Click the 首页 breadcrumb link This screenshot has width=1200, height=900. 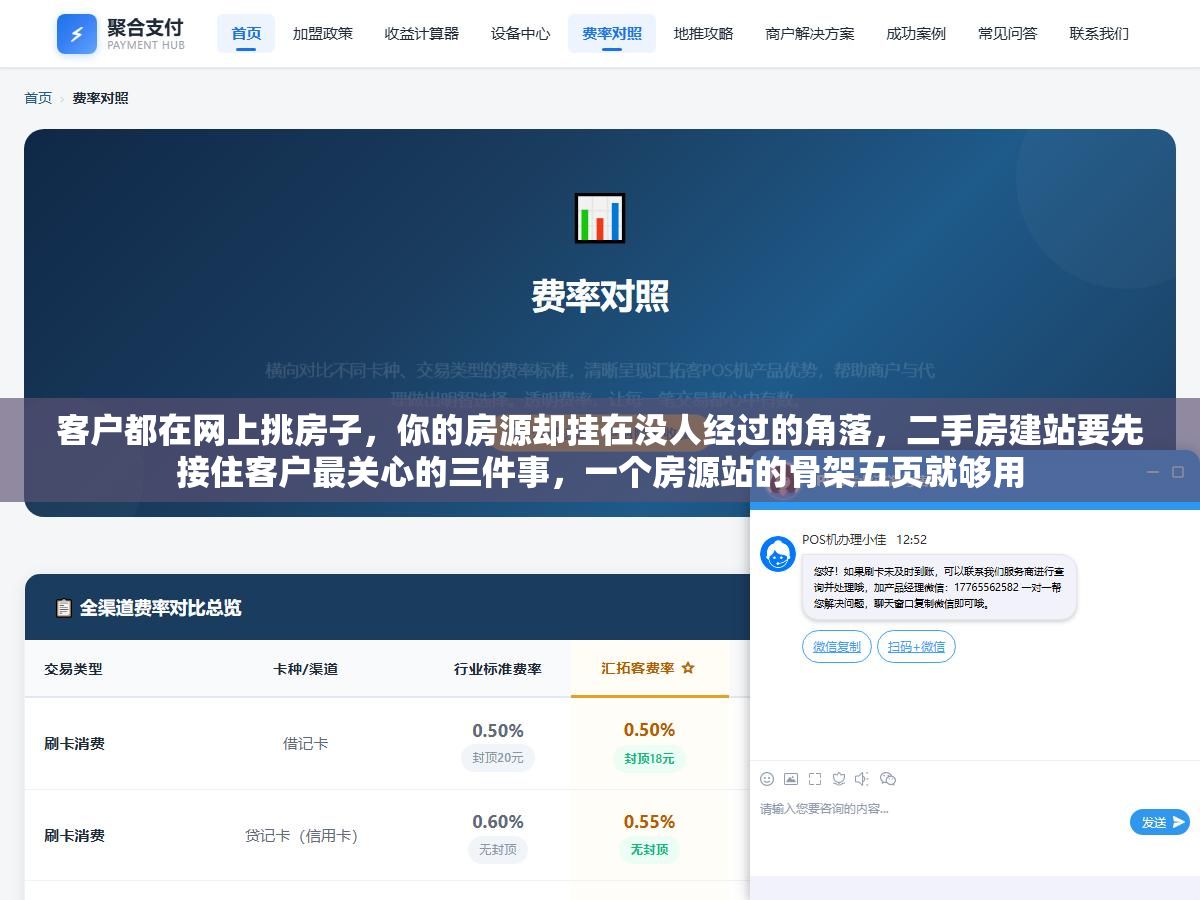coord(38,98)
